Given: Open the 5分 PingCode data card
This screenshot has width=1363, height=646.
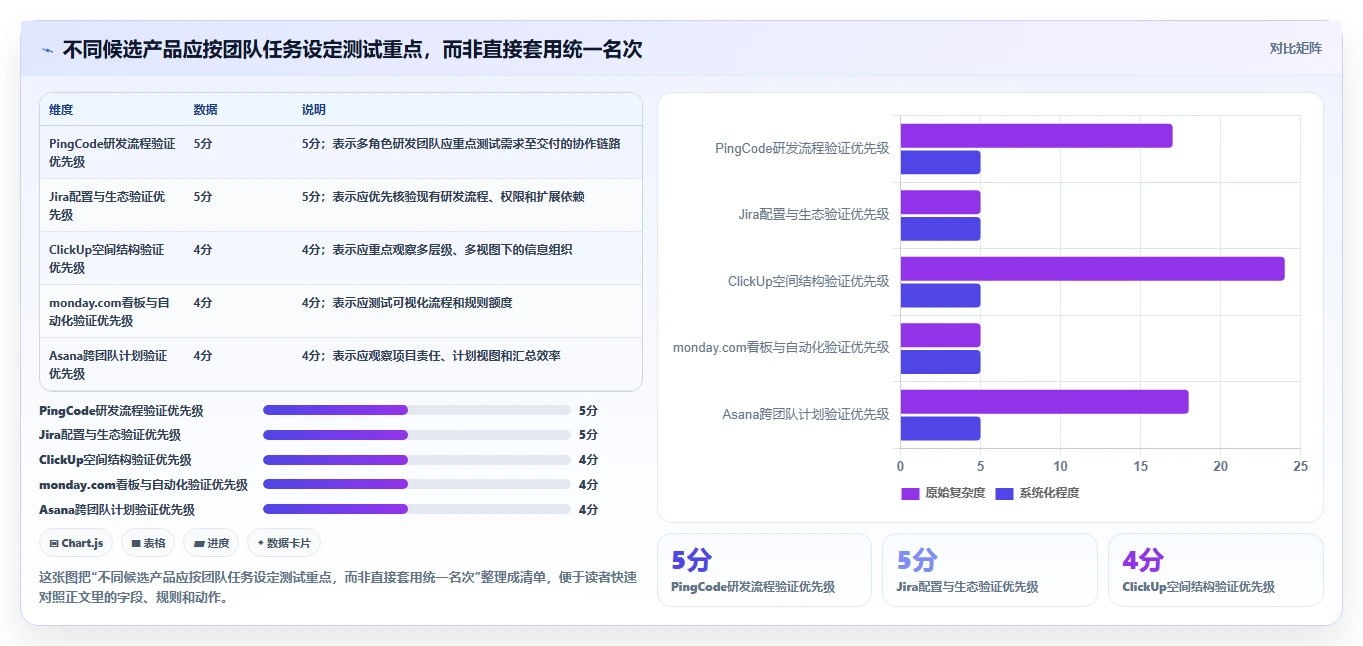Looking at the screenshot, I should tap(764, 570).
